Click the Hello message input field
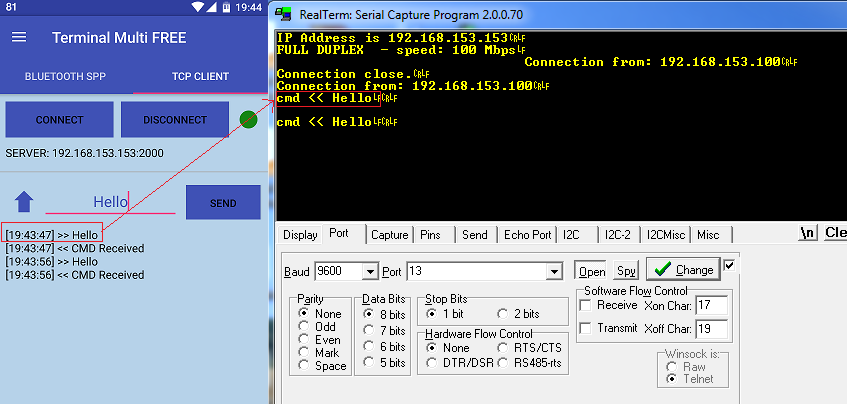 coord(110,202)
